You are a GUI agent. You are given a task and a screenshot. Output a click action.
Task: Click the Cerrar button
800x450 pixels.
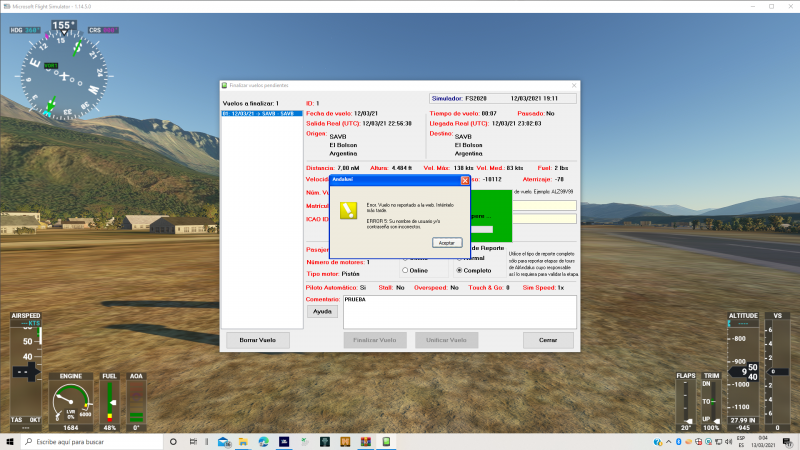(x=548, y=340)
